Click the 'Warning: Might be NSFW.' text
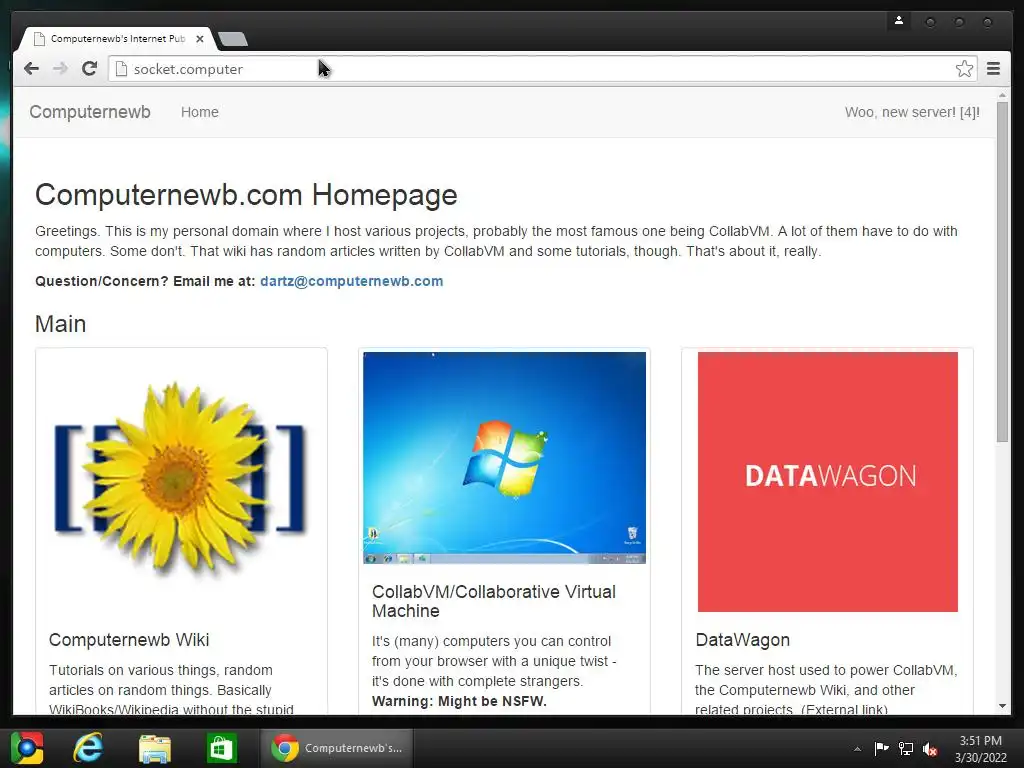Screen dimensions: 1024x768 click(459, 701)
